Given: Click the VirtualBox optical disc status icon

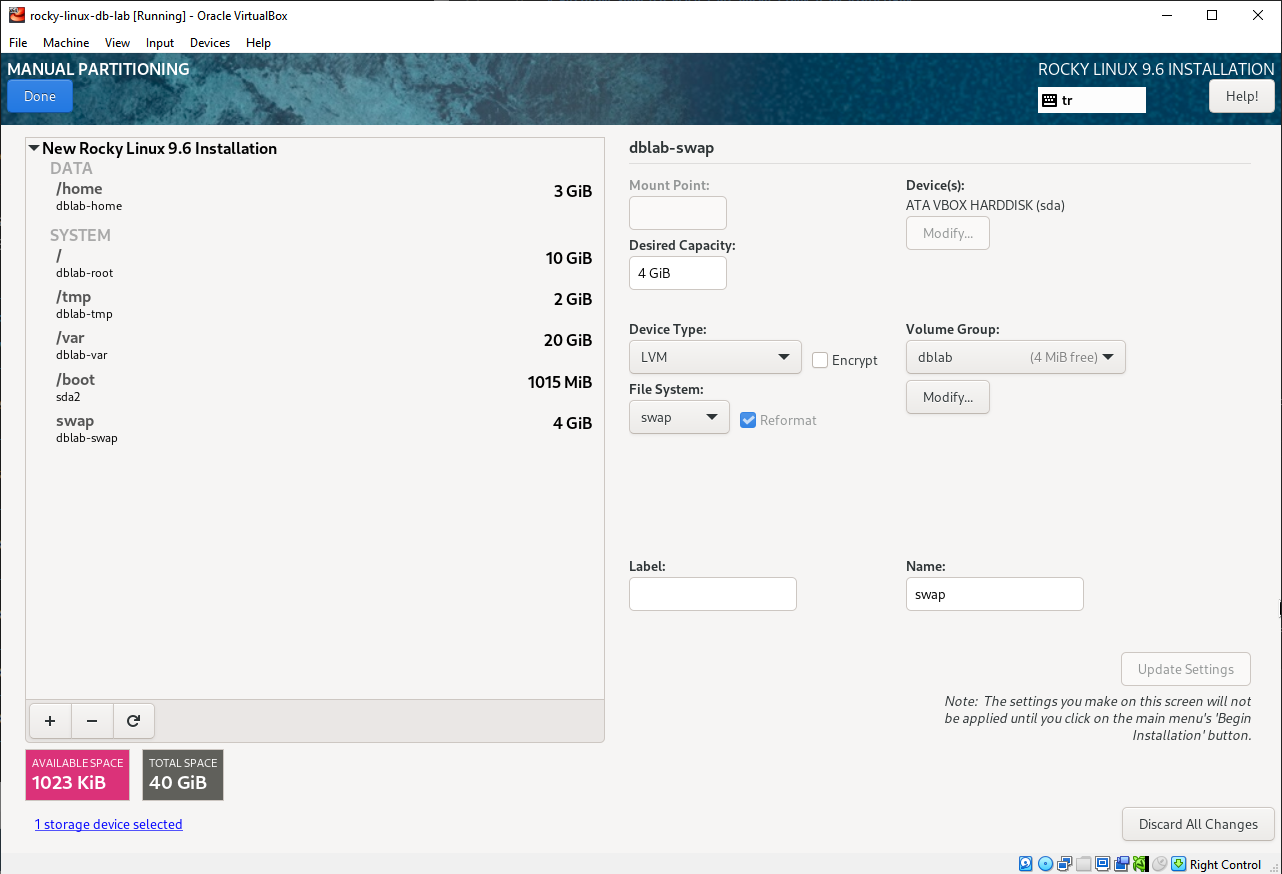Looking at the screenshot, I should 1045,864.
